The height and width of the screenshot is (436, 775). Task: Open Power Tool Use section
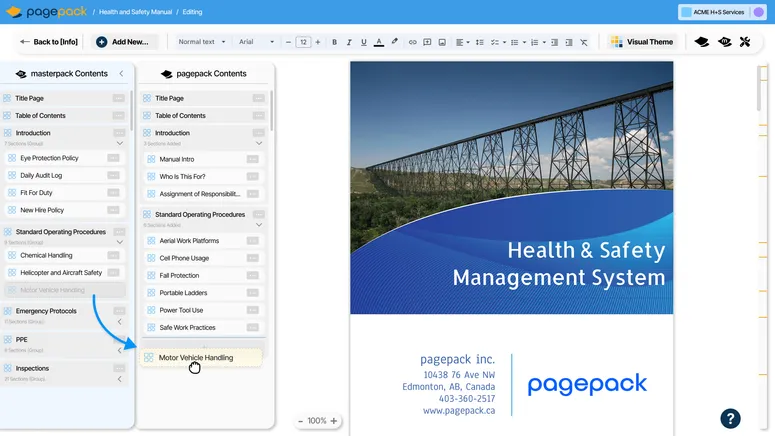tap(204, 310)
